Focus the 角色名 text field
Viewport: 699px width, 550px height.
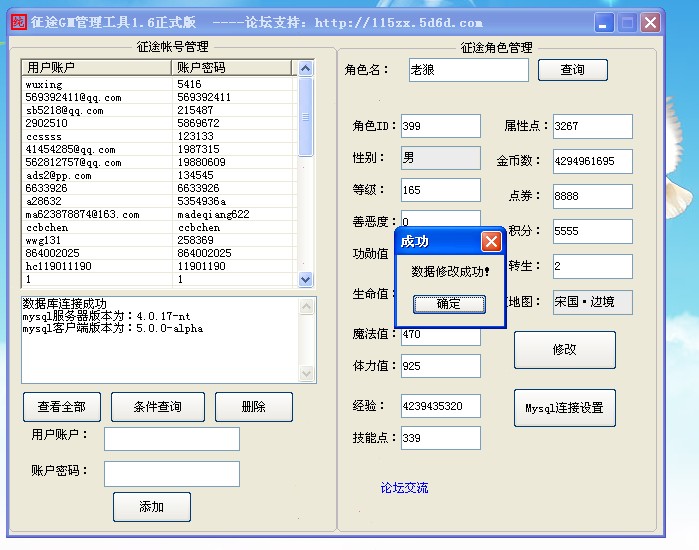pos(466,70)
